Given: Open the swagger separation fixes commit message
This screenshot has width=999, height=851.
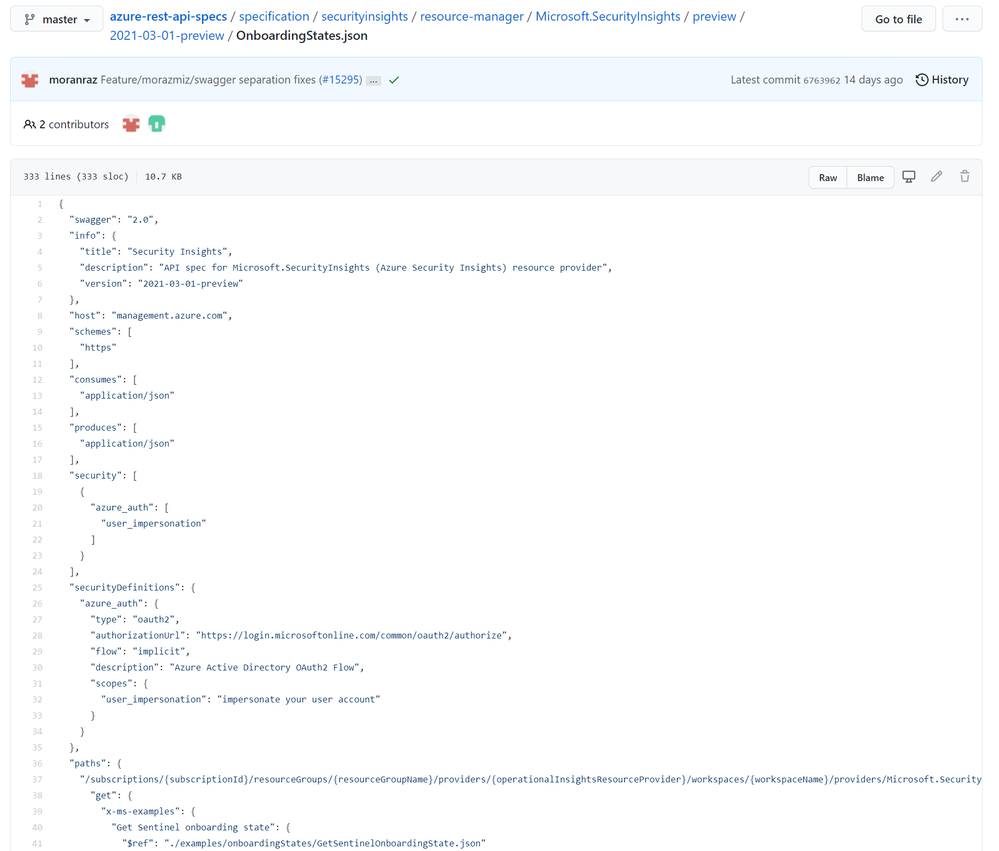Looking at the screenshot, I should point(208,80).
